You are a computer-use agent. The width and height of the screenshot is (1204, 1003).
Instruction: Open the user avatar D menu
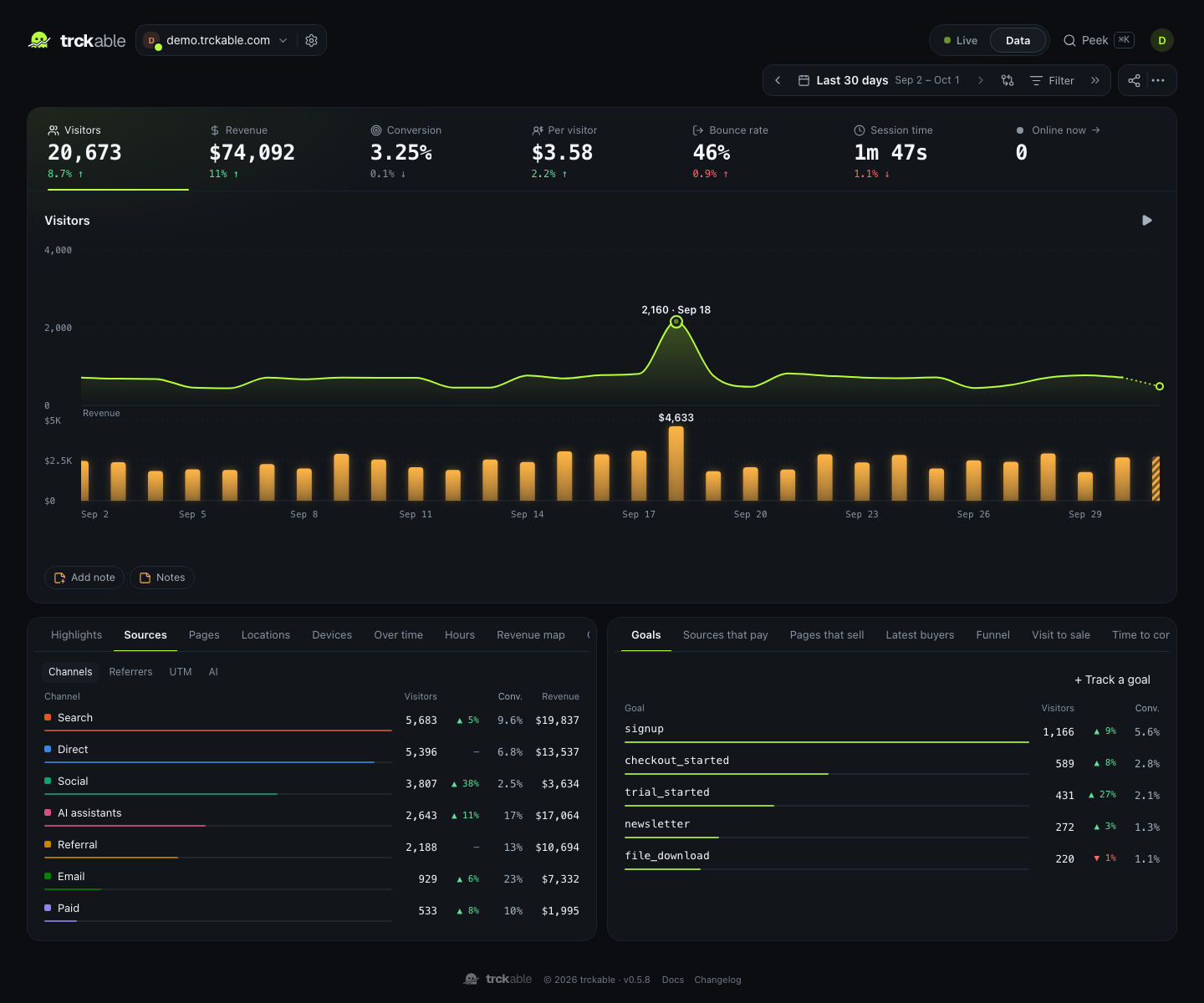(x=1162, y=40)
